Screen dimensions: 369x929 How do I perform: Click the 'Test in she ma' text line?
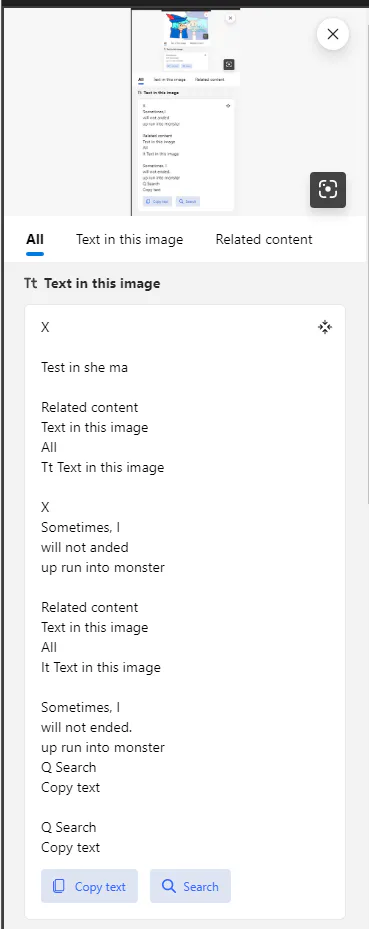click(84, 367)
